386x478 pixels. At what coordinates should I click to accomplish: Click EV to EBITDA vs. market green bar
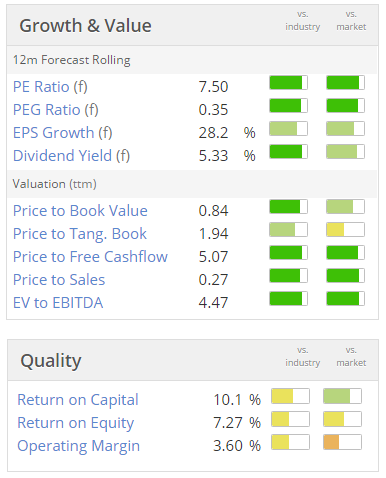tap(345, 299)
